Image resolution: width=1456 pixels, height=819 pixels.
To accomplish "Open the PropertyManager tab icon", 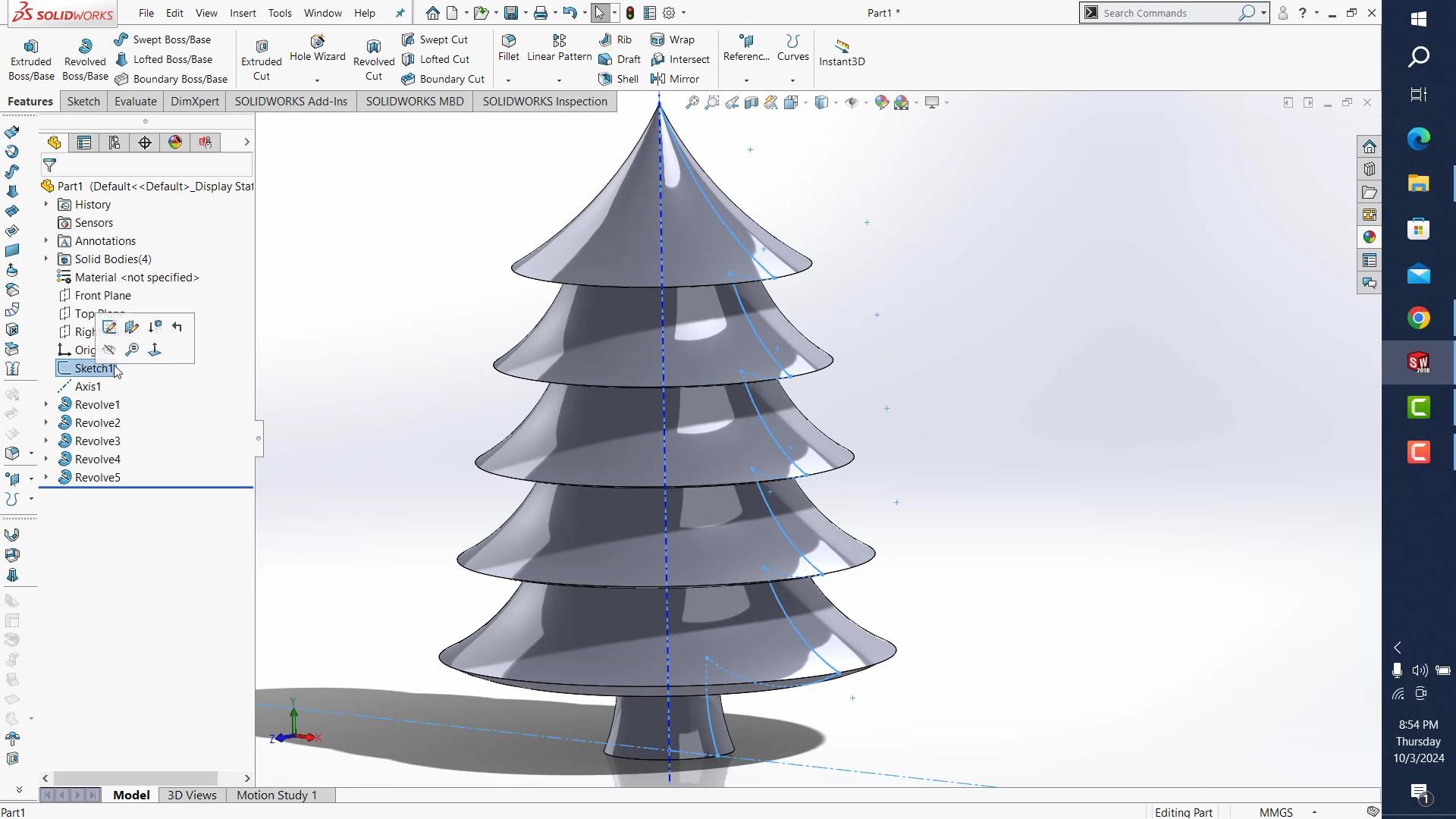I will click(84, 143).
